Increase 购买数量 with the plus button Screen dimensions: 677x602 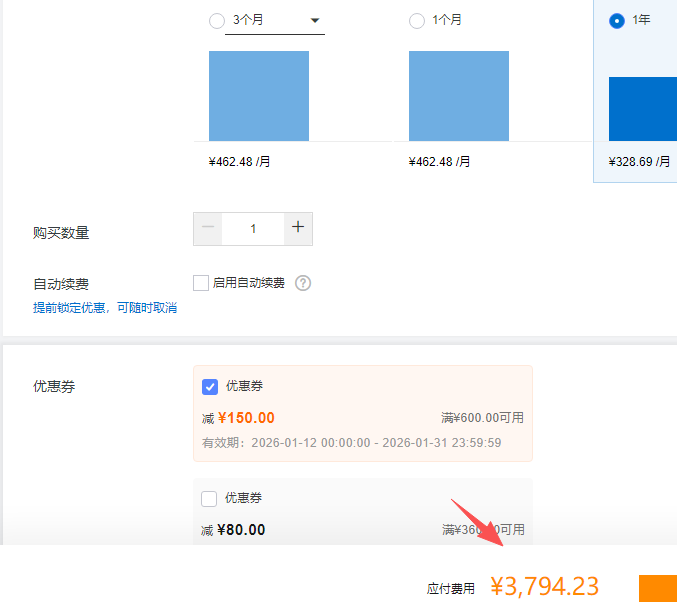coord(298,228)
